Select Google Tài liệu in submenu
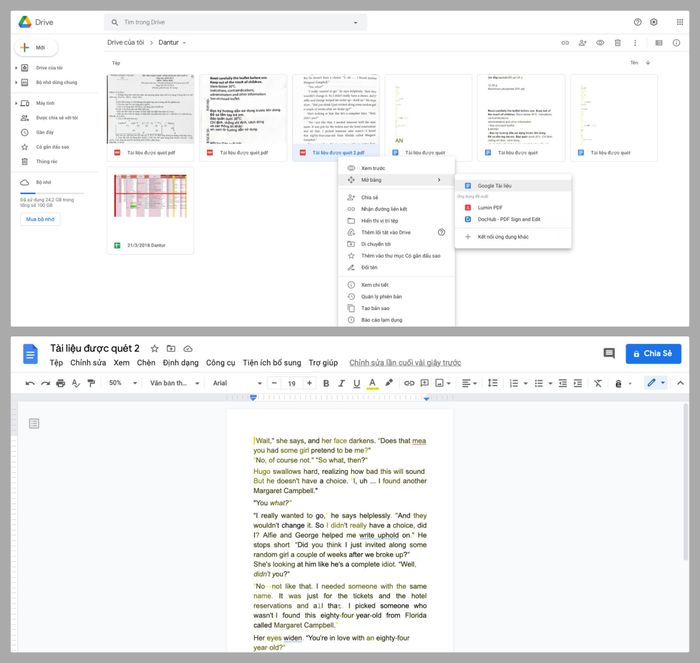 (495, 186)
